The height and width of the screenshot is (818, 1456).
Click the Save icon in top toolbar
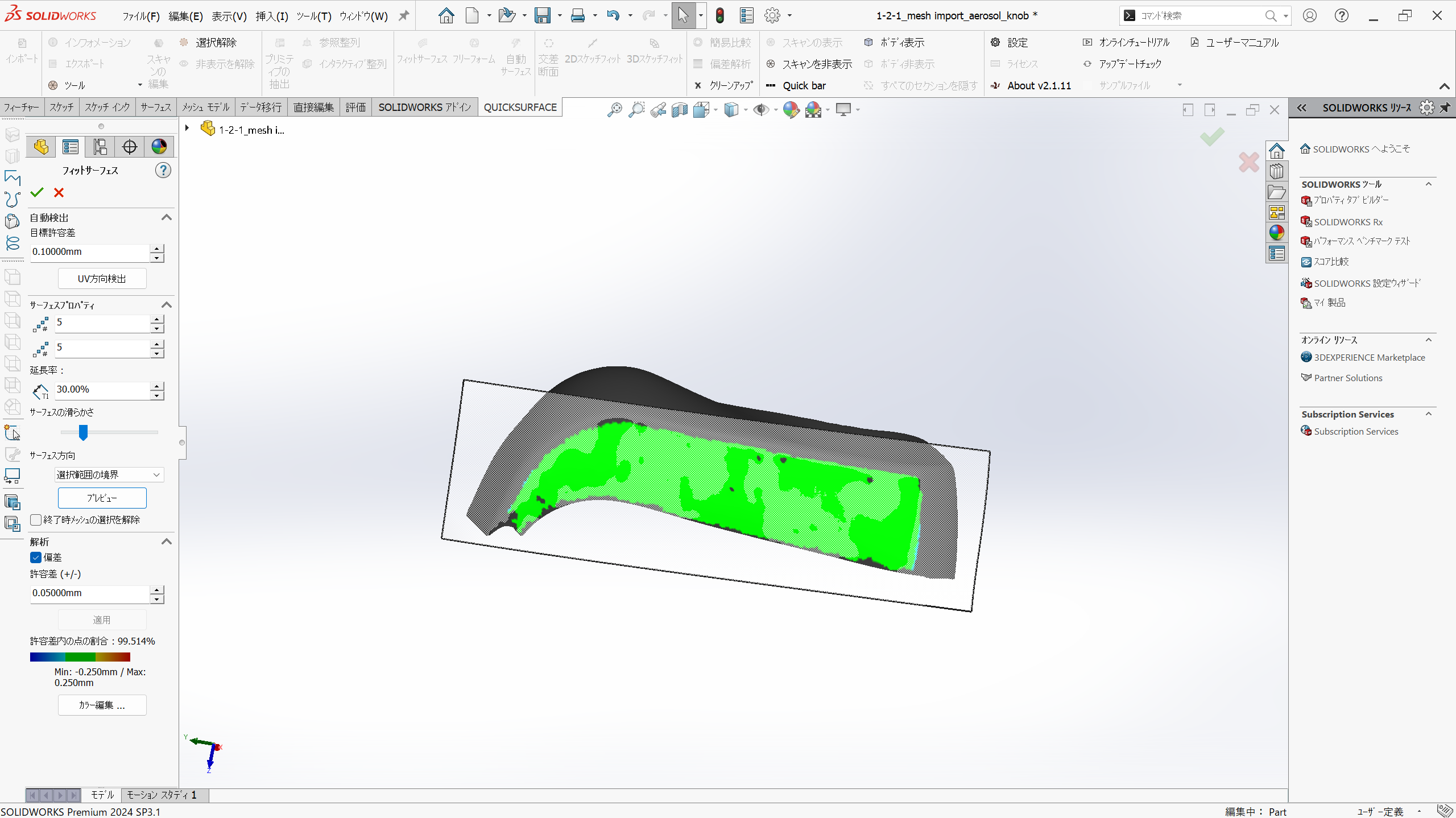[542, 15]
